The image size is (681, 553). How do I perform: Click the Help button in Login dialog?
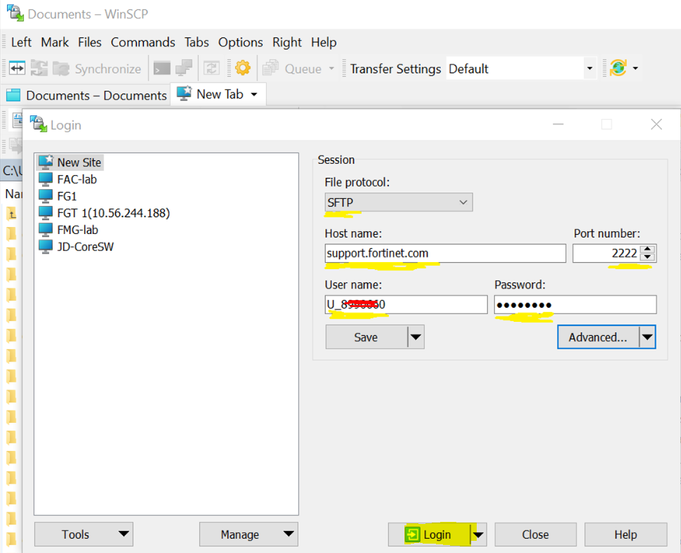coord(625,534)
